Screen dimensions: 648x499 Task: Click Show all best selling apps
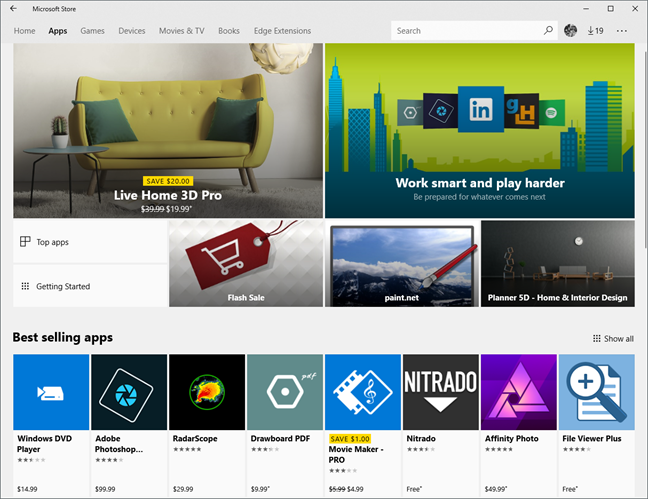coord(613,339)
